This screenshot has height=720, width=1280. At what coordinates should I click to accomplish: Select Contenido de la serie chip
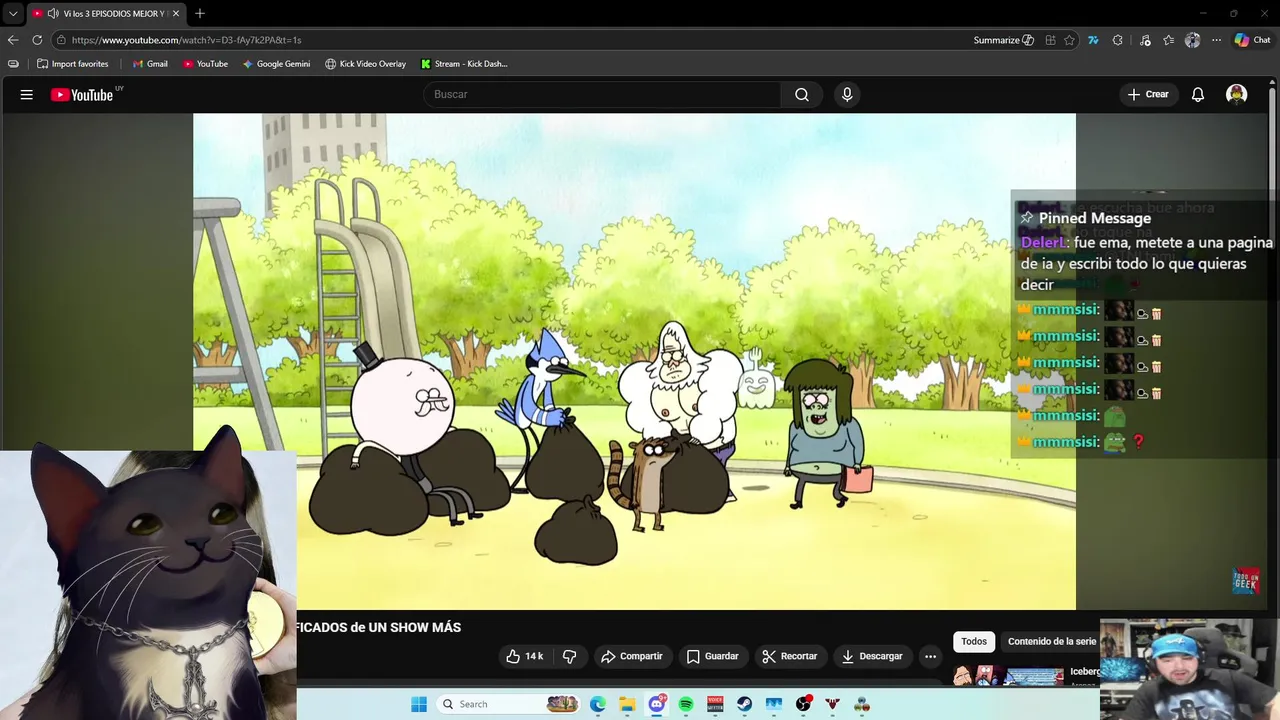pos(1052,641)
